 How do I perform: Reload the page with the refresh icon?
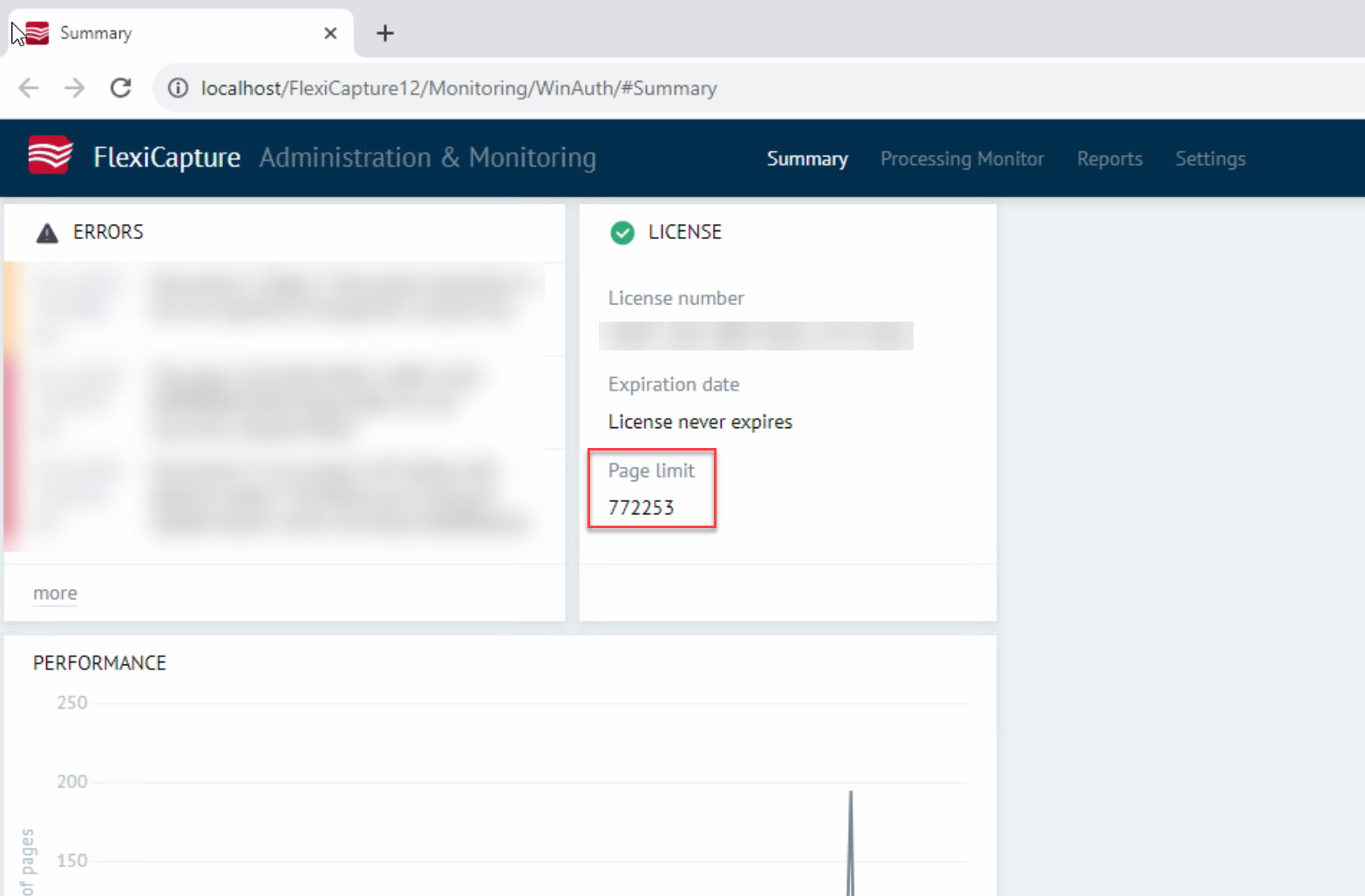pos(121,88)
